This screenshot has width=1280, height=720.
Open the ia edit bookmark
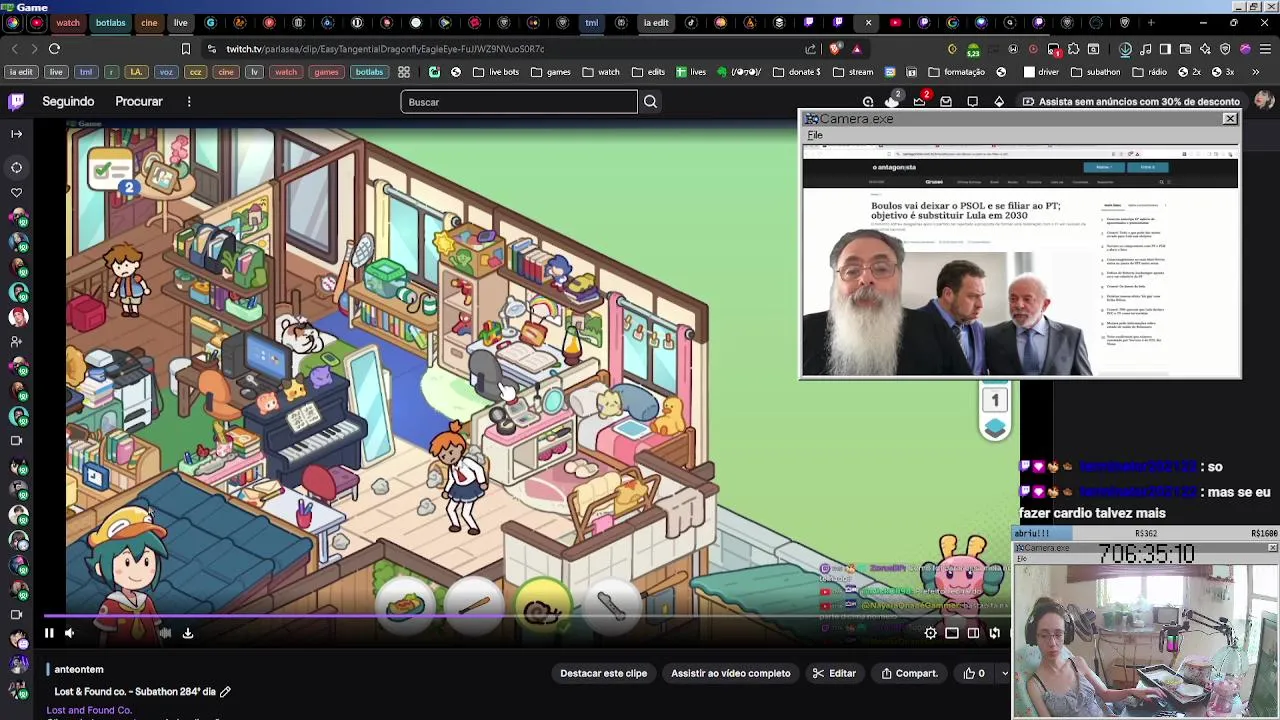(x=21, y=72)
